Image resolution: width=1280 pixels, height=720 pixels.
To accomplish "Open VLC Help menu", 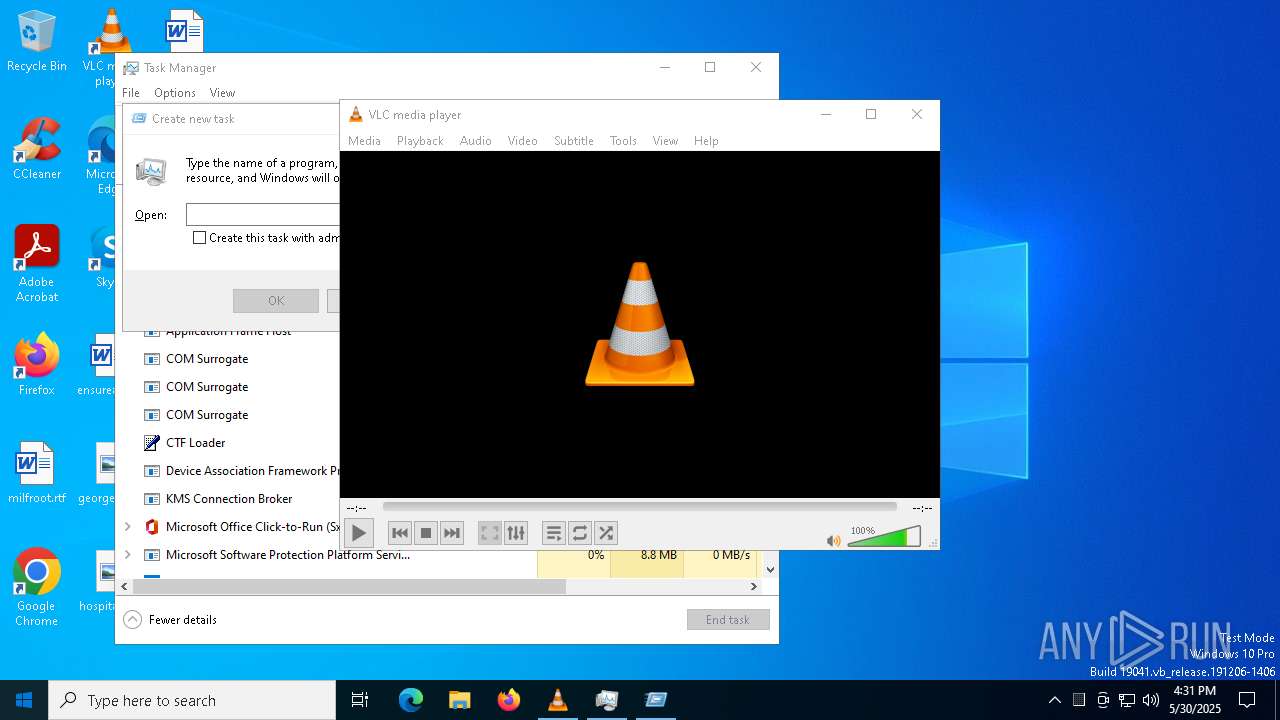I will pos(706,141).
